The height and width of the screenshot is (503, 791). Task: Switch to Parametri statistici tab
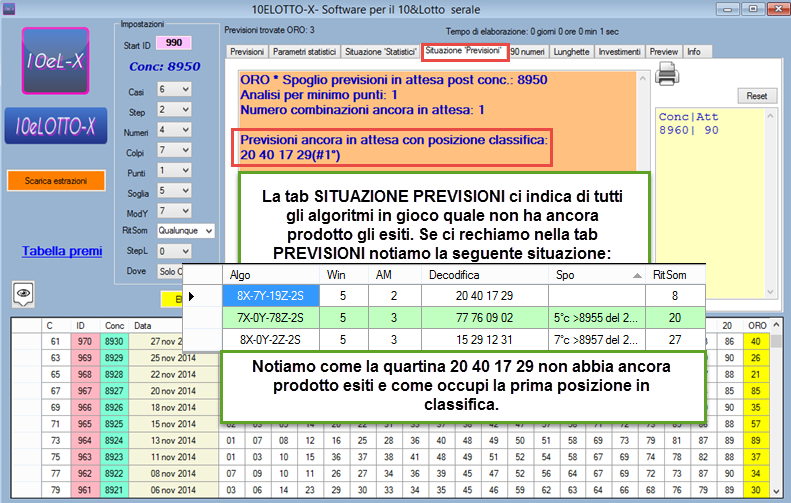pos(304,51)
